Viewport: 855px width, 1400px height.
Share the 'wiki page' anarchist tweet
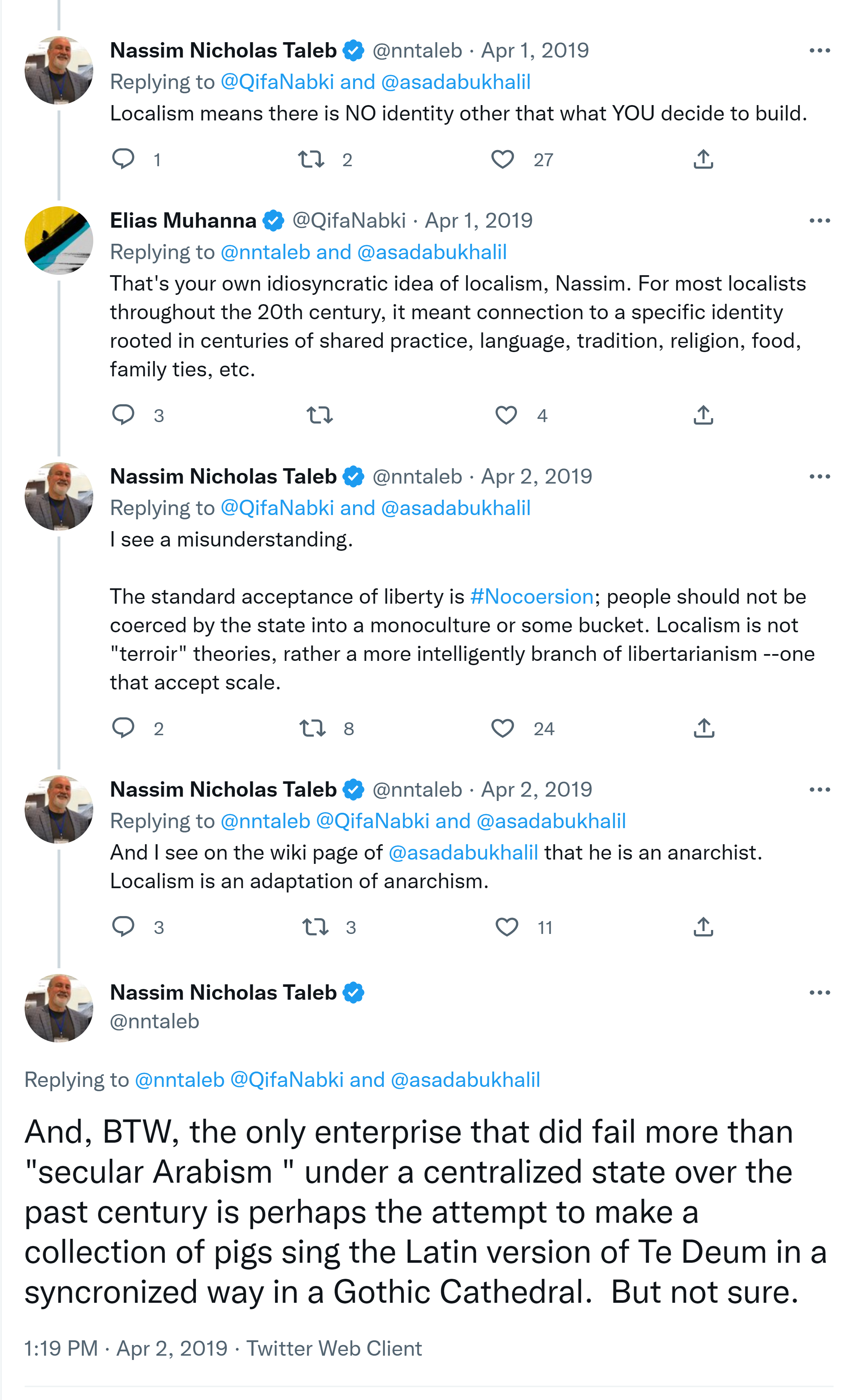pos(703,927)
